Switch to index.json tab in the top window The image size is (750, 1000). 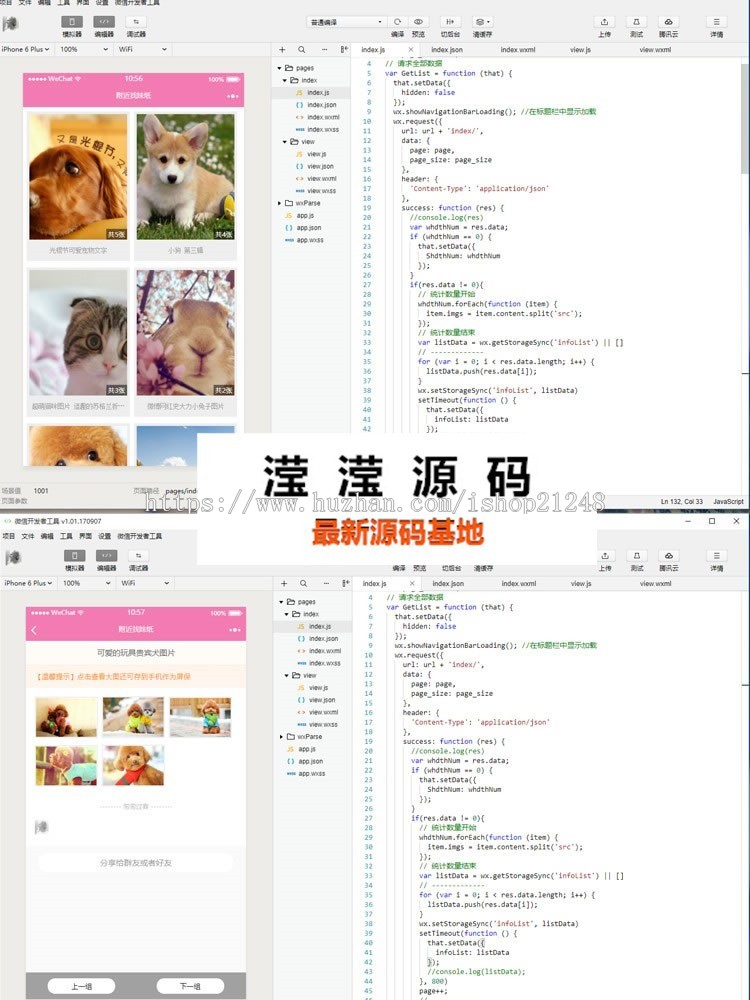point(446,49)
